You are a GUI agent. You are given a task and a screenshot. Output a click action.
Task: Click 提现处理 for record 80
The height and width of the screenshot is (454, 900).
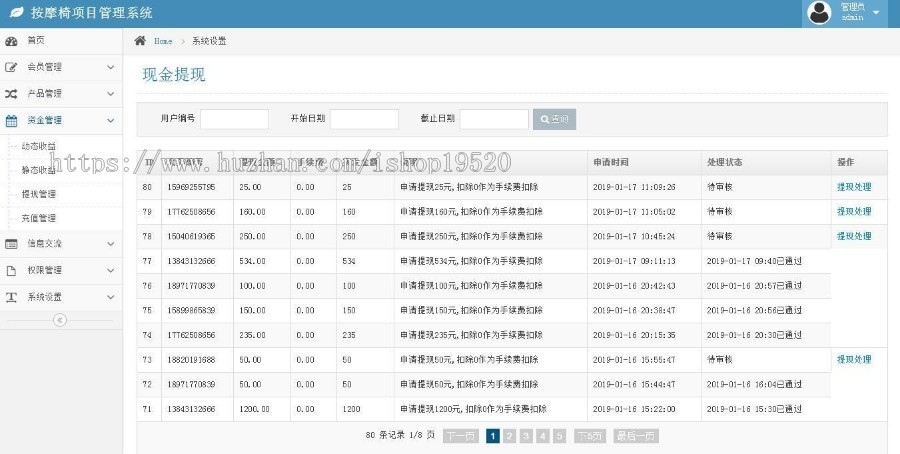coord(854,187)
